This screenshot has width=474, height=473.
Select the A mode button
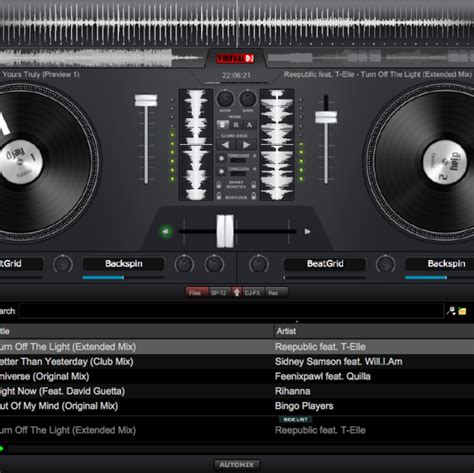pyautogui.click(x=249, y=125)
